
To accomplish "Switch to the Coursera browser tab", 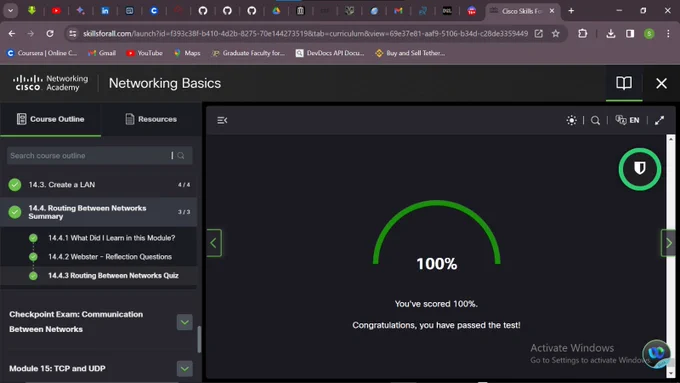I will tap(154, 11).
